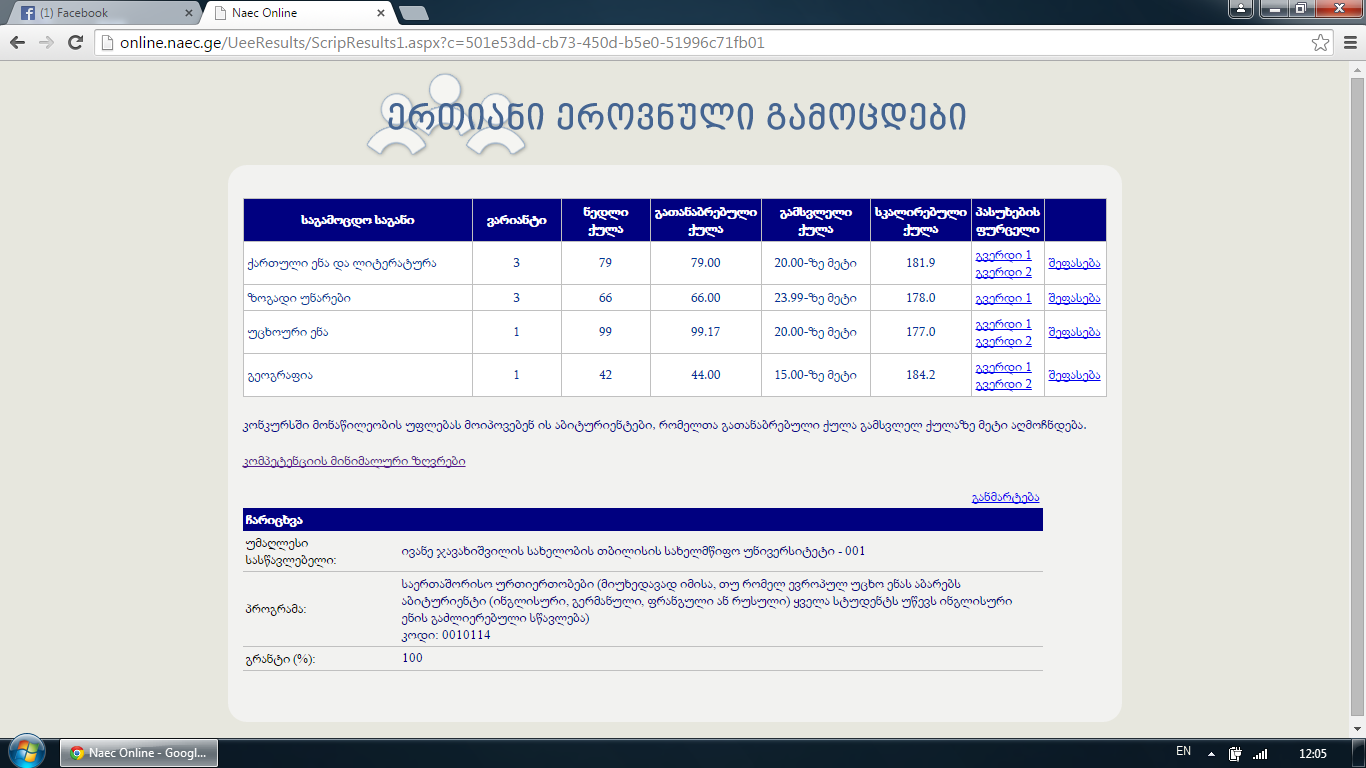Image resolution: width=1366 pixels, height=768 pixels.
Task: Open the Chrome user profile button
Action: tap(1241, 8)
